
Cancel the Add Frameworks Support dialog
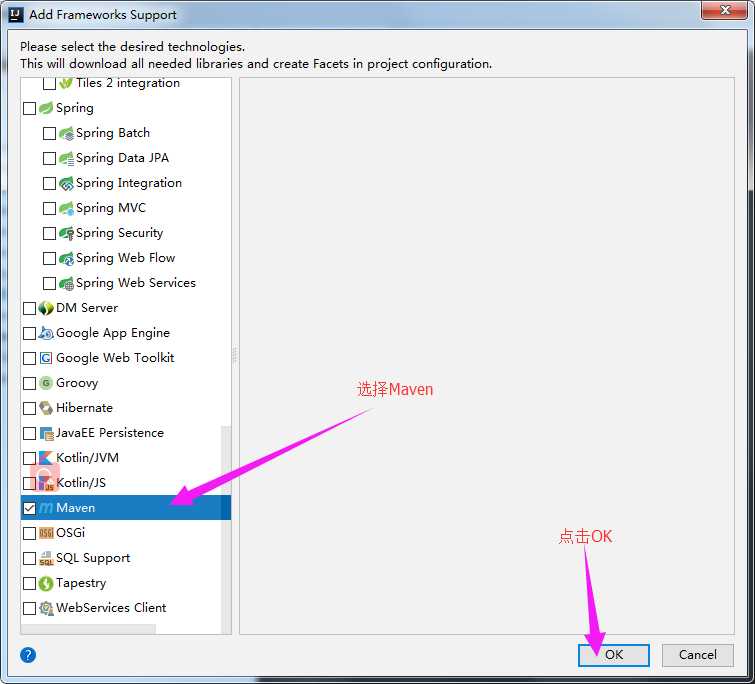[698, 655]
